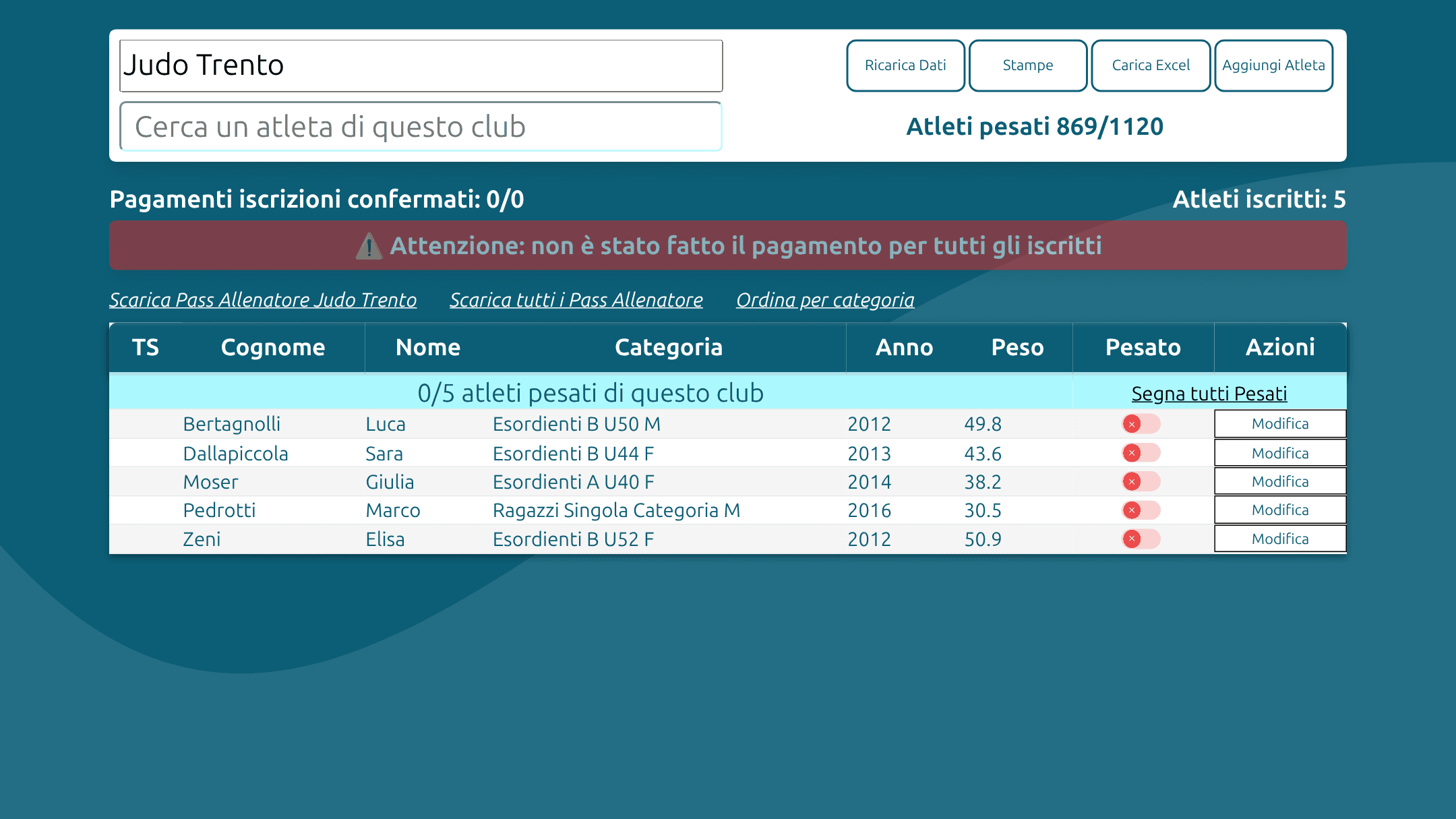Click the Nome column header
Image resolution: width=1456 pixels, height=819 pixels.
[428, 347]
